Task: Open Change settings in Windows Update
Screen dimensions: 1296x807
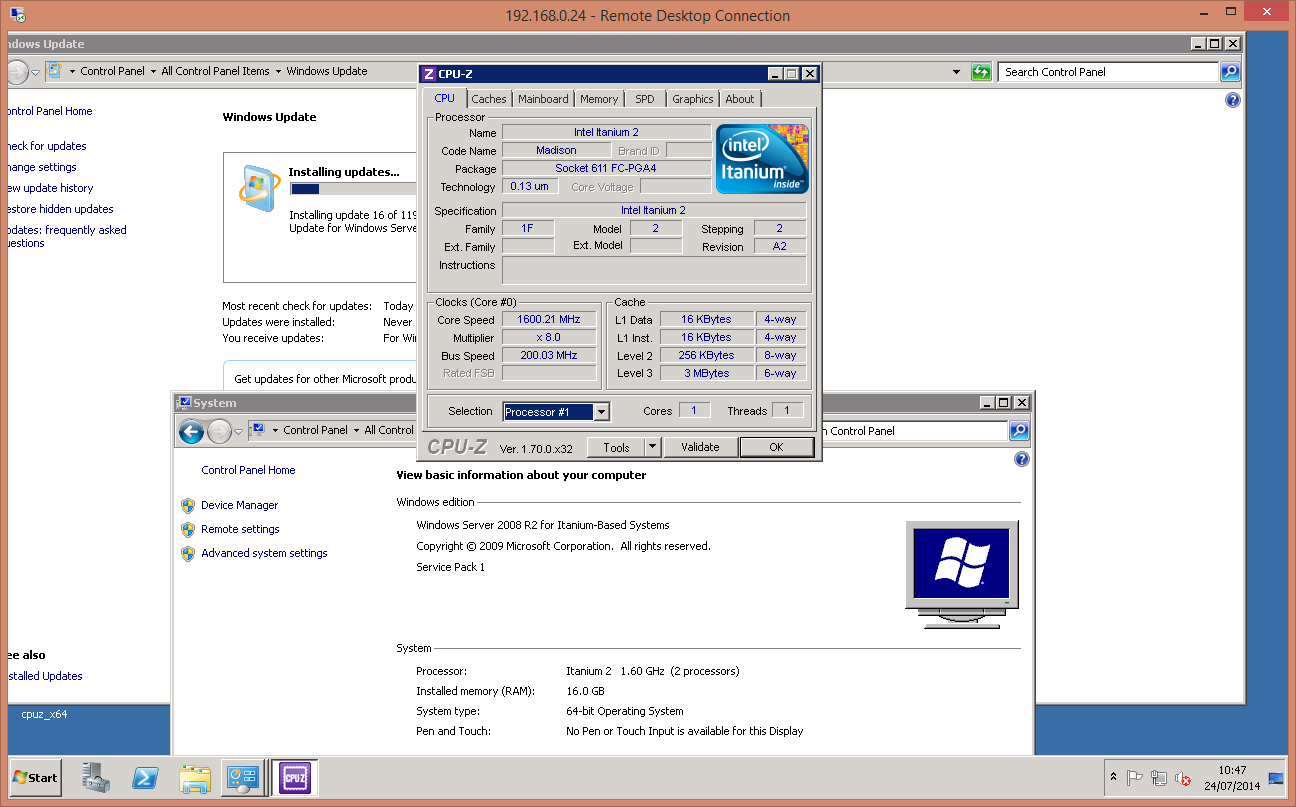Action: pos(41,167)
